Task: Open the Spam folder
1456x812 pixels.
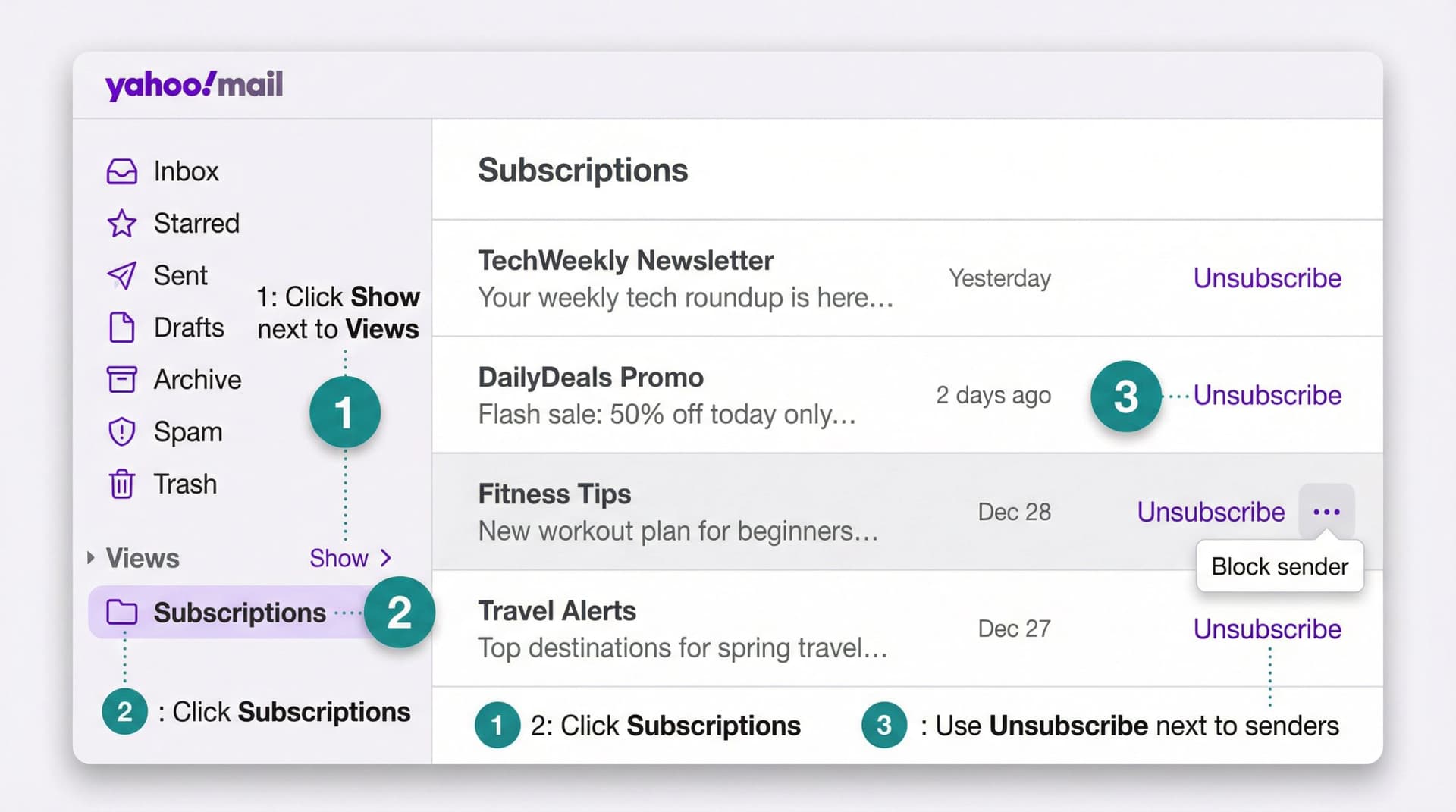Action: click(x=188, y=431)
